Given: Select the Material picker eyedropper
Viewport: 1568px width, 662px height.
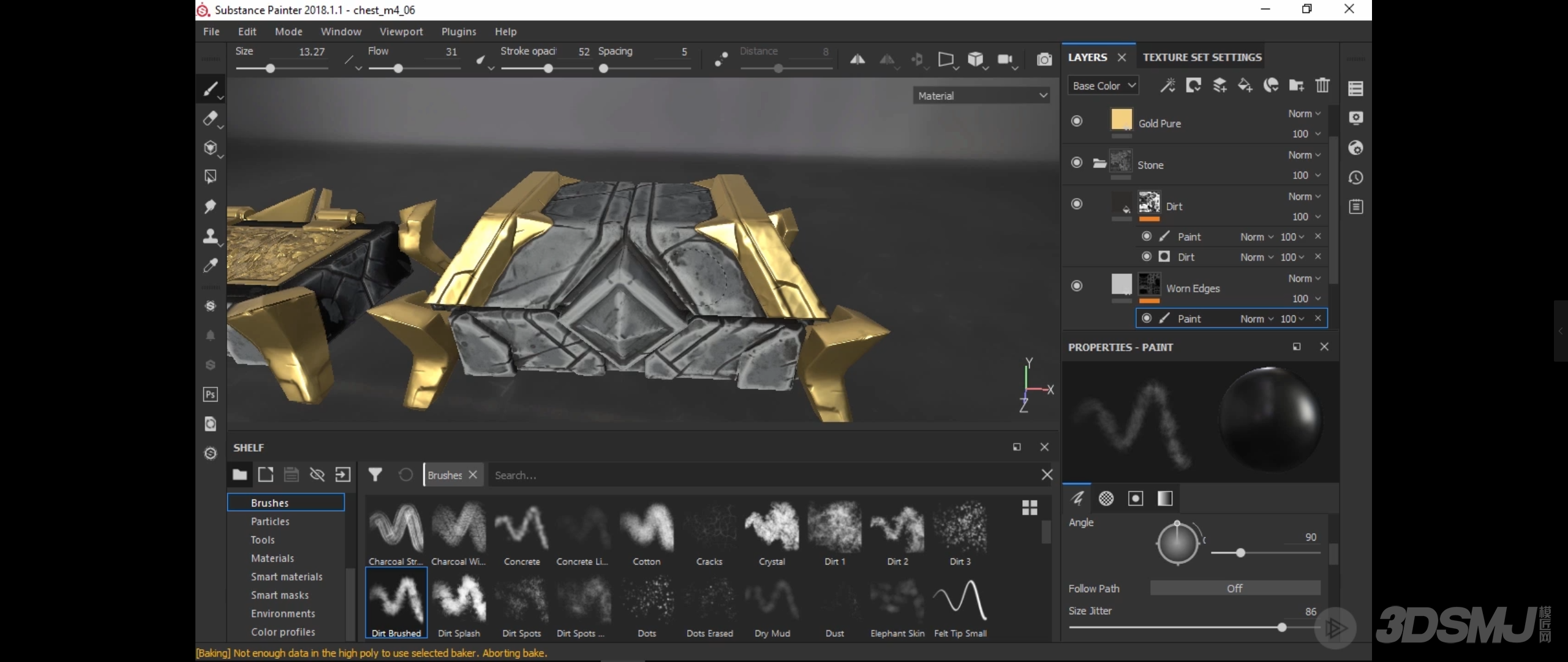Looking at the screenshot, I should pyautogui.click(x=210, y=265).
